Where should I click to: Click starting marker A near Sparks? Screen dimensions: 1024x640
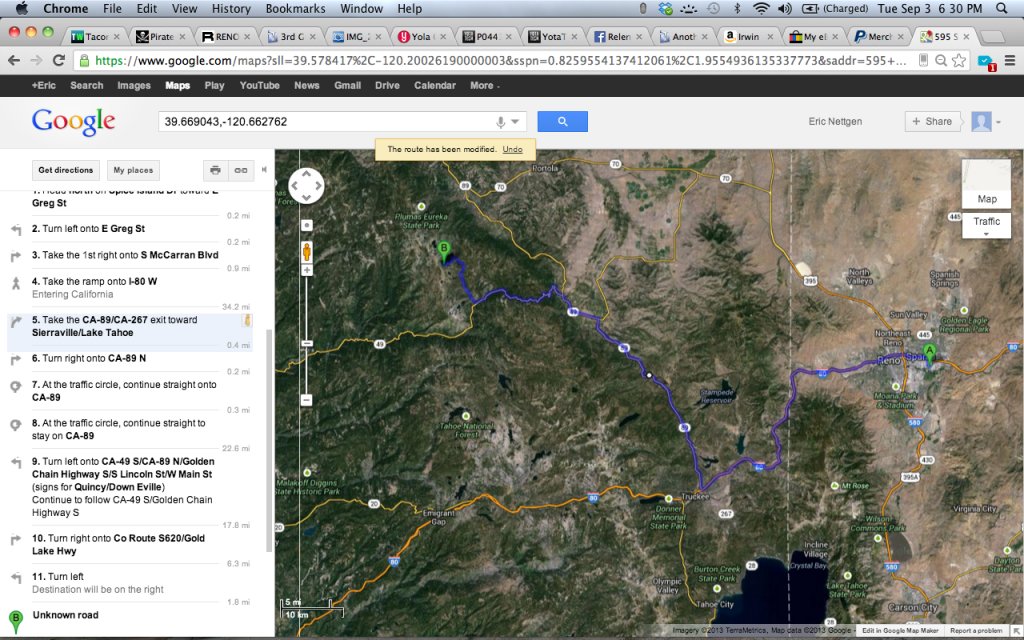pyautogui.click(x=929, y=353)
